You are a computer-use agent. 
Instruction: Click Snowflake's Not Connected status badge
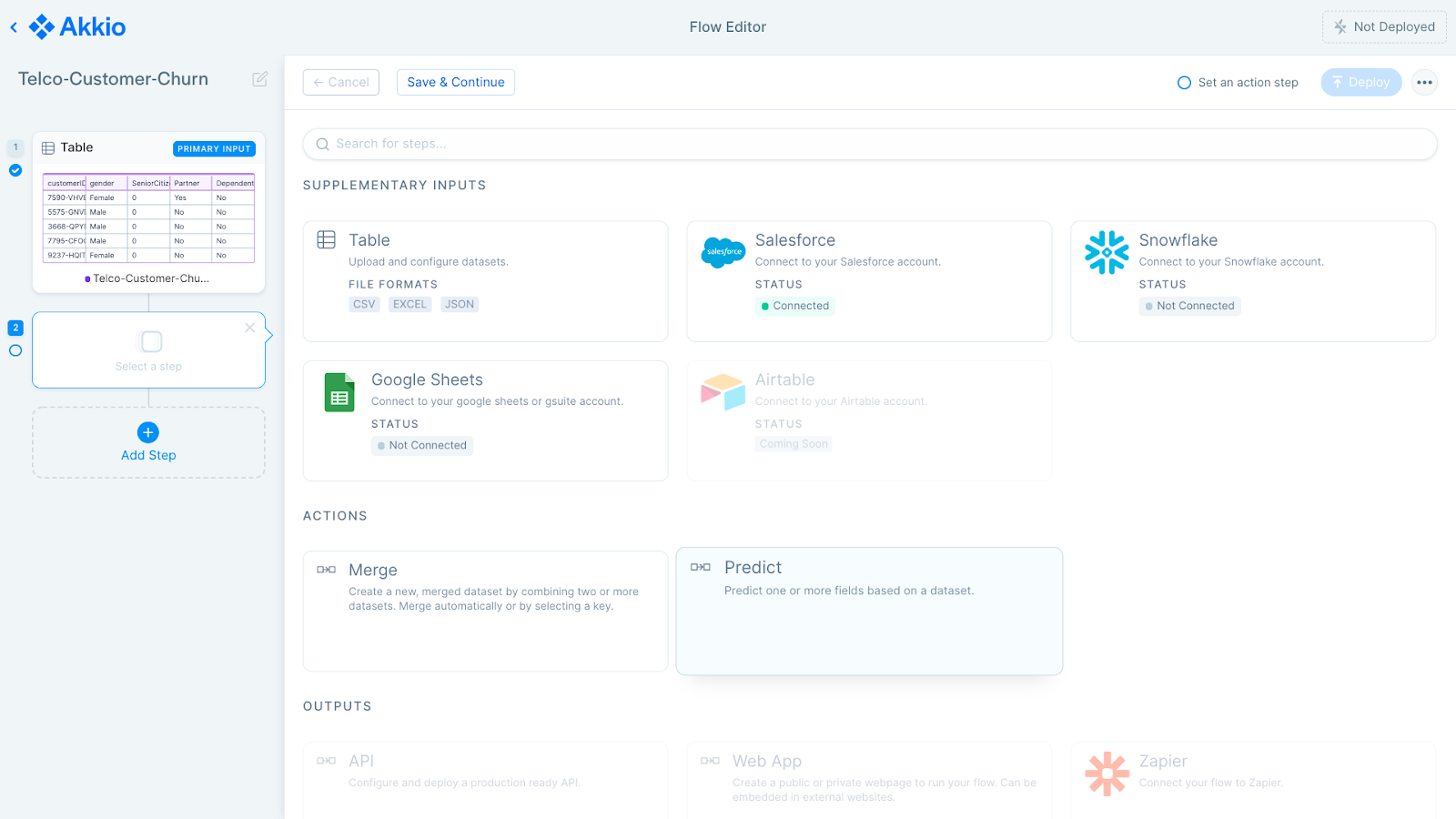1190,307
